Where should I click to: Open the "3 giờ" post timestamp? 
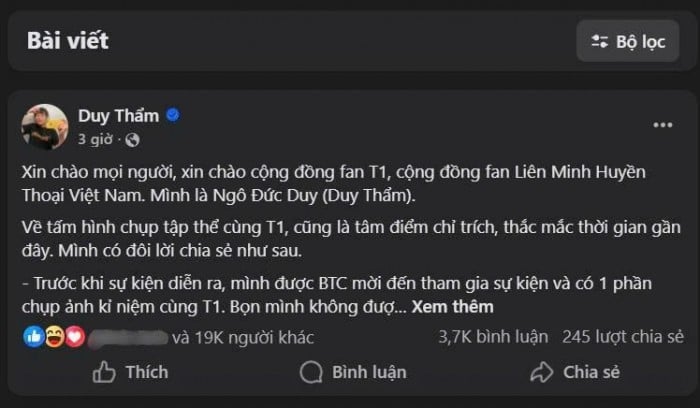(x=96, y=139)
